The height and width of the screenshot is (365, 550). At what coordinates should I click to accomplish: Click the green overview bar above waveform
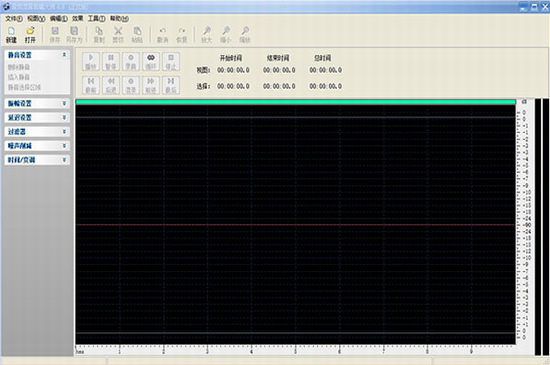[295, 102]
